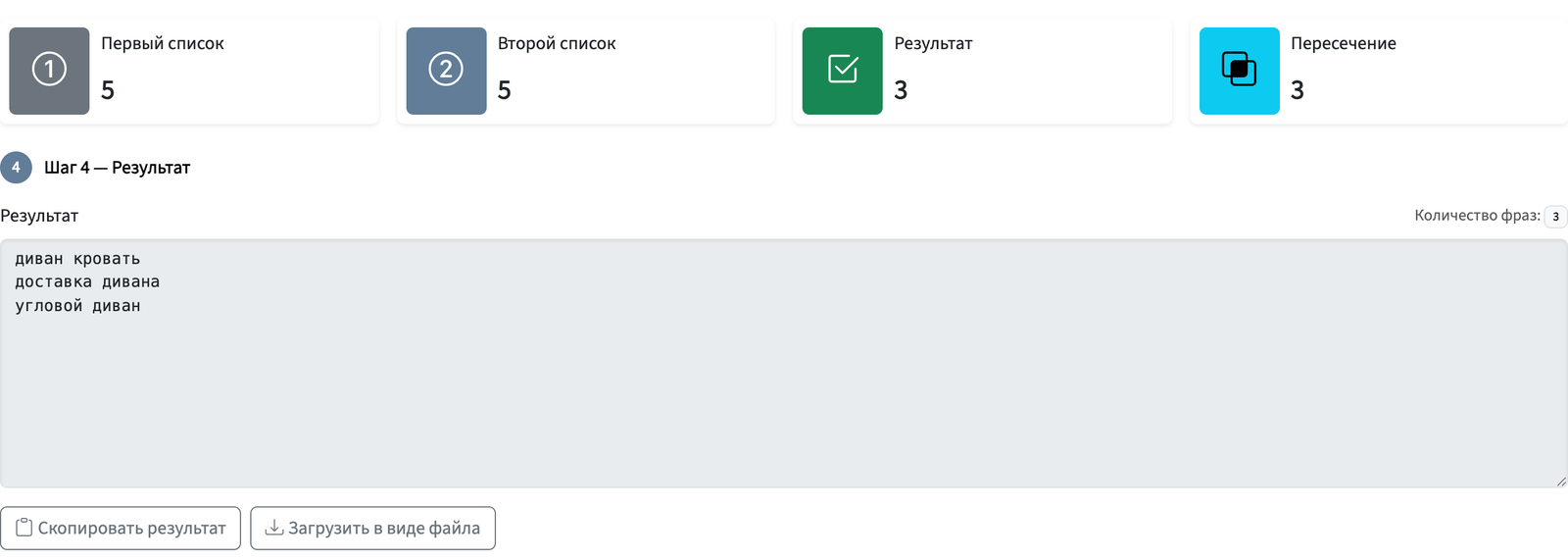Click the 'Первый список' card title
This screenshot has height=559, width=1568.
click(x=163, y=43)
